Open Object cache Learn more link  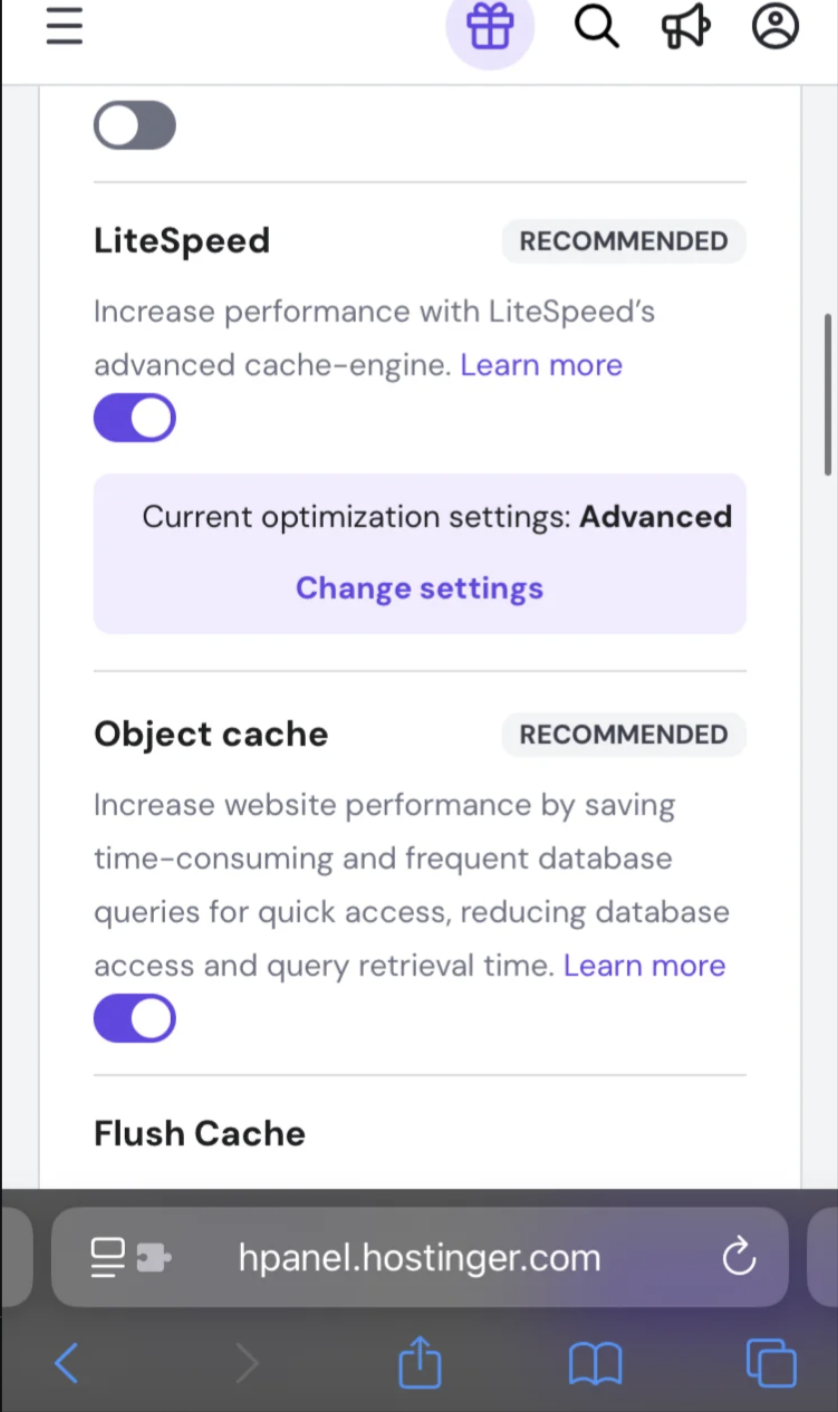(644, 965)
